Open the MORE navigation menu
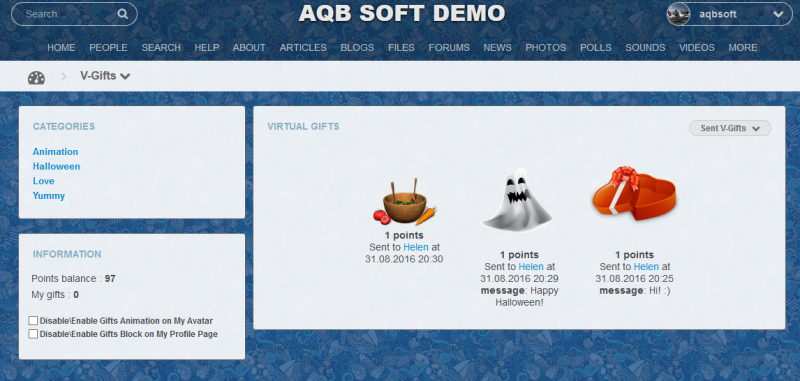800x381 pixels. (743, 47)
